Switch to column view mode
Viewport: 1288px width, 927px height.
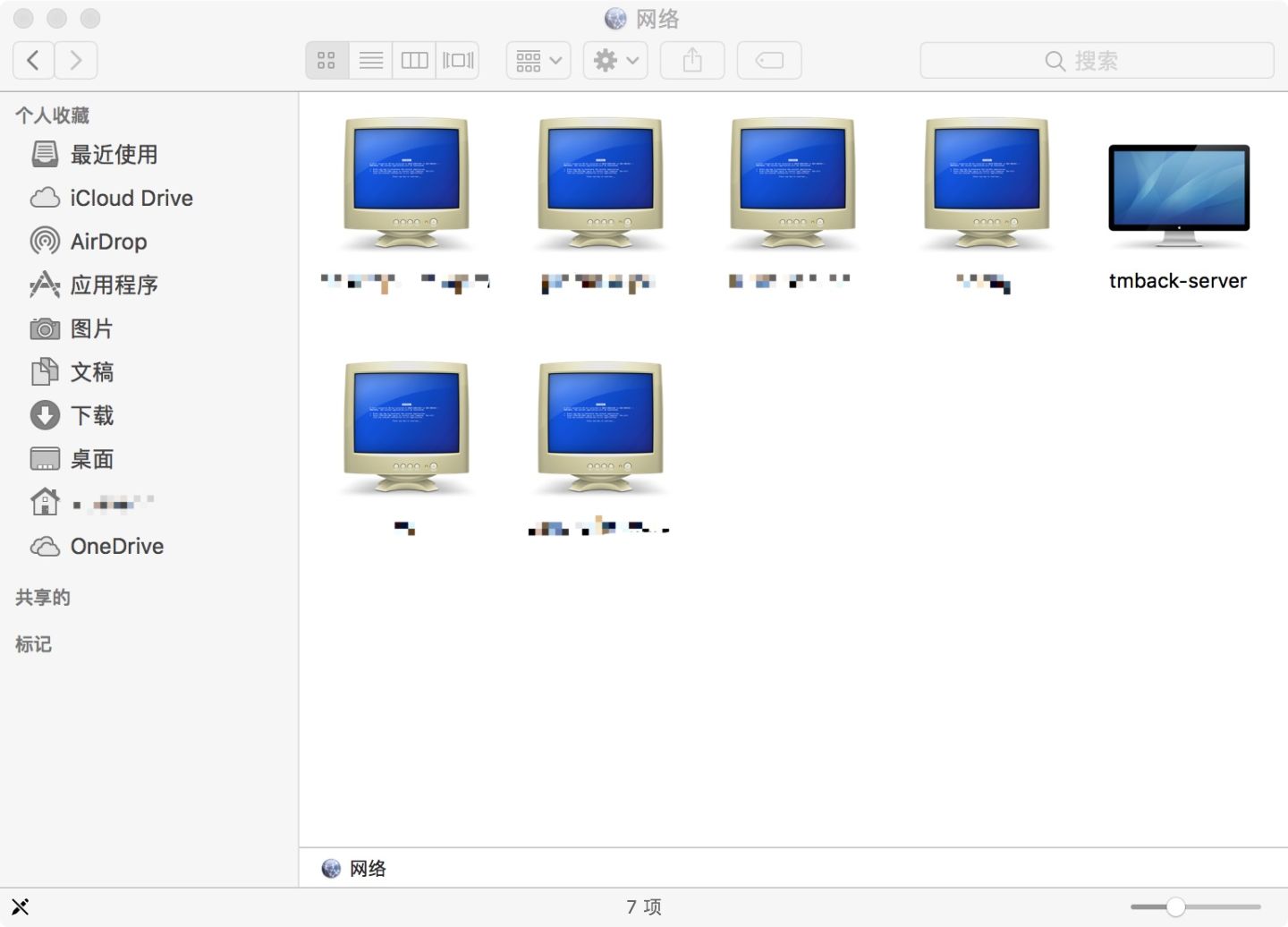point(414,60)
